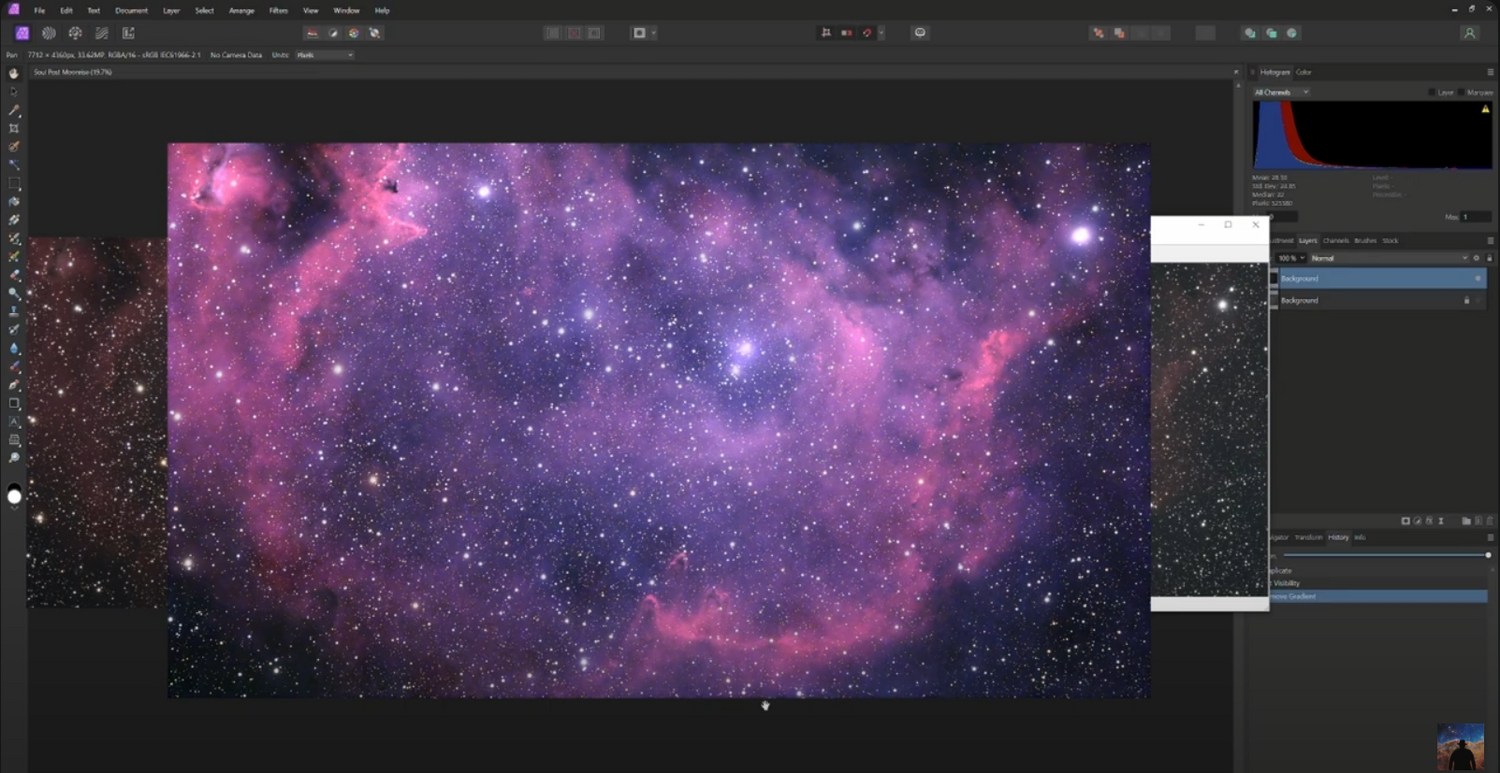
Task: Expand the Quick Mask options arrow
Action: pyautogui.click(x=654, y=33)
